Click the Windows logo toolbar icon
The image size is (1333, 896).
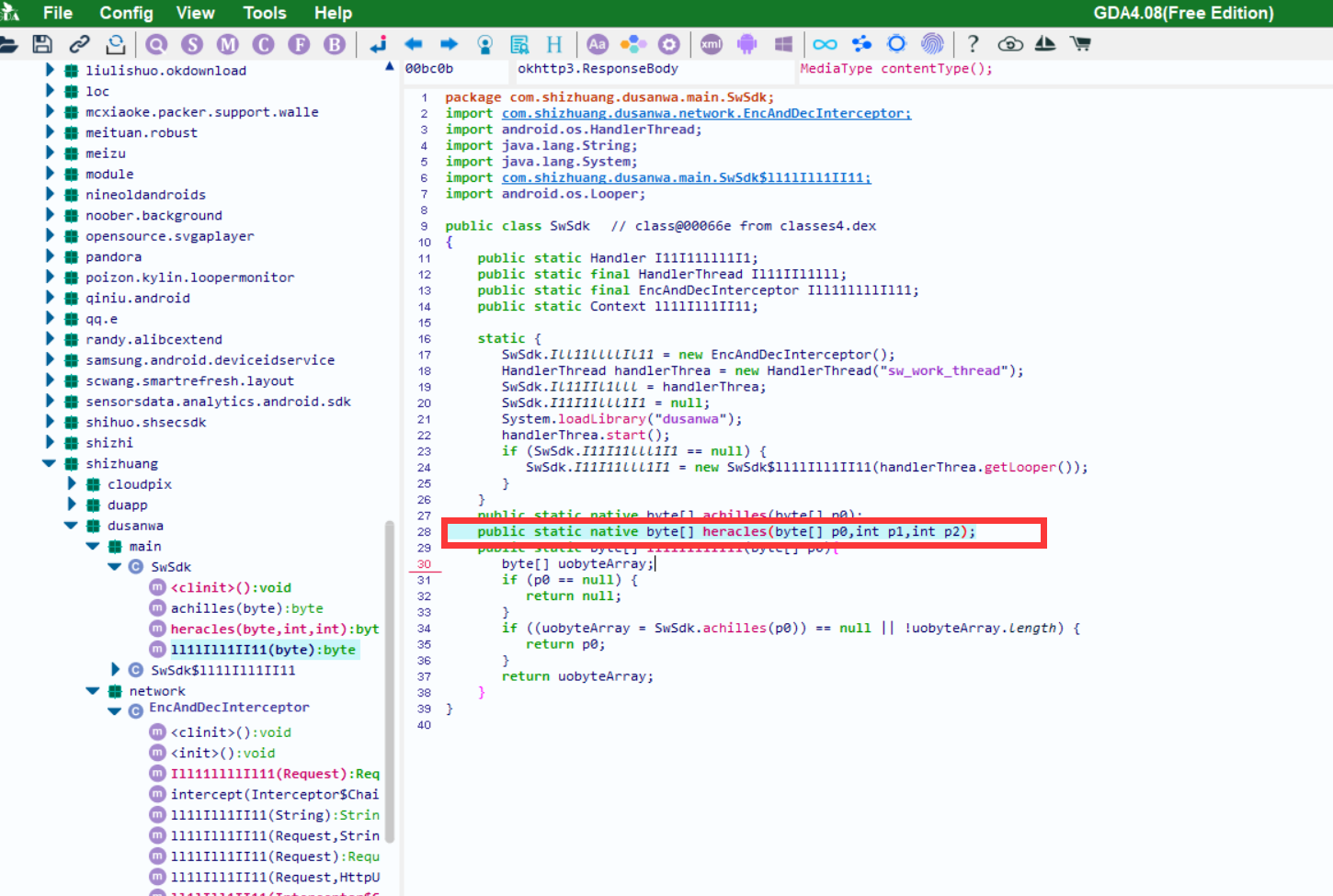(783, 44)
